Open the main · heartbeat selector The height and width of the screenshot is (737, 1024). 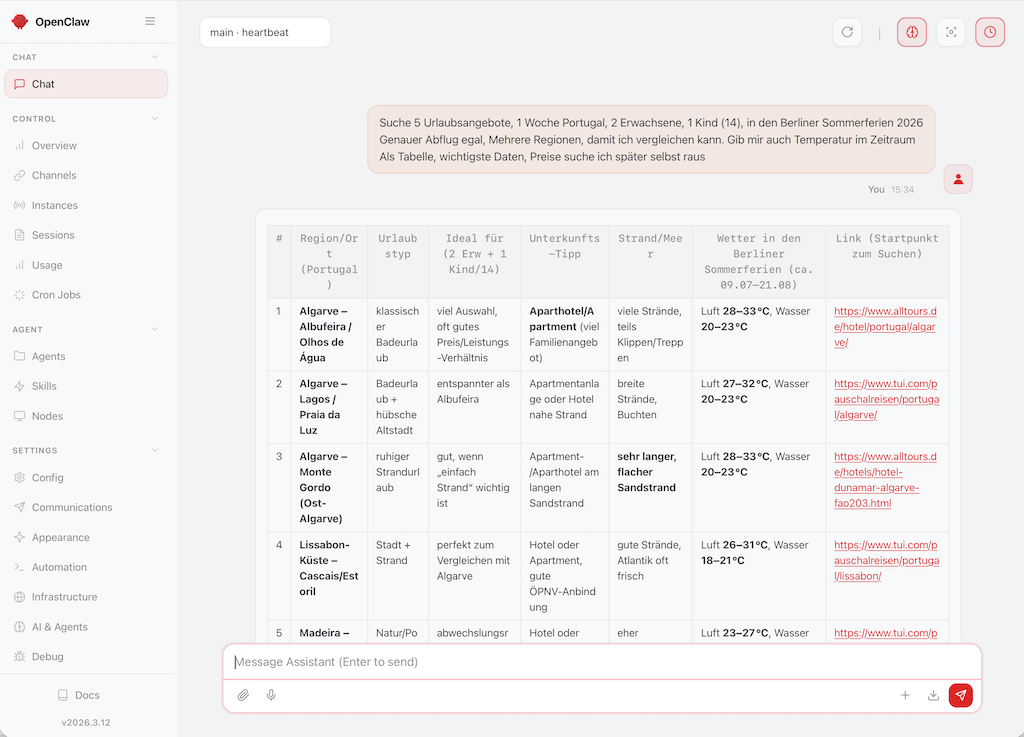[264, 32]
